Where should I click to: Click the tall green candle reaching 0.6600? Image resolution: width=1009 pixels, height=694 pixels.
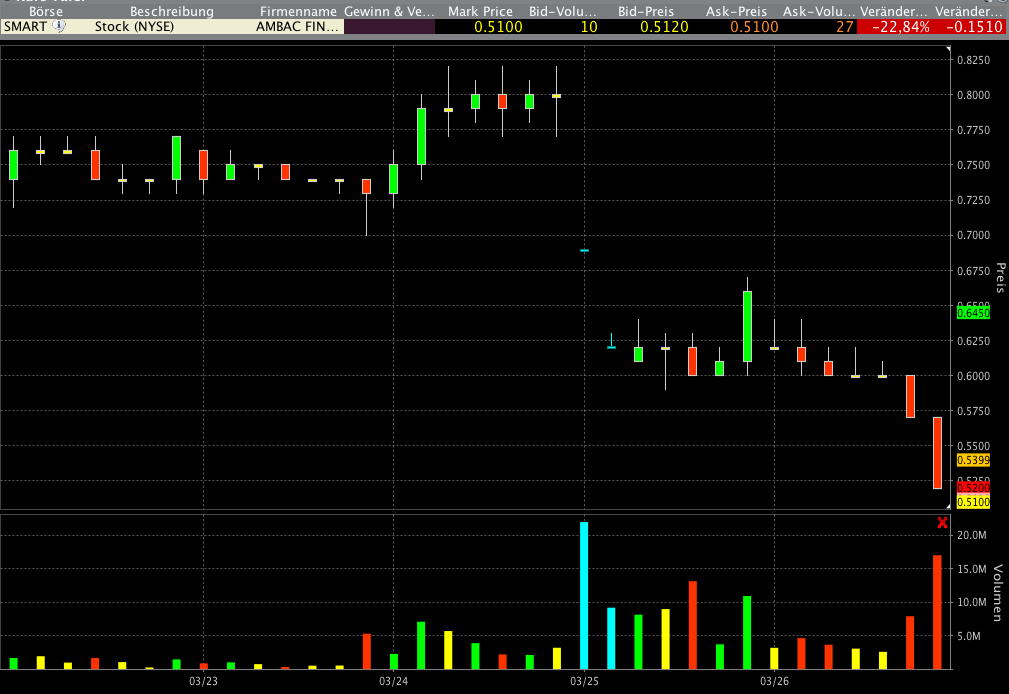747,326
